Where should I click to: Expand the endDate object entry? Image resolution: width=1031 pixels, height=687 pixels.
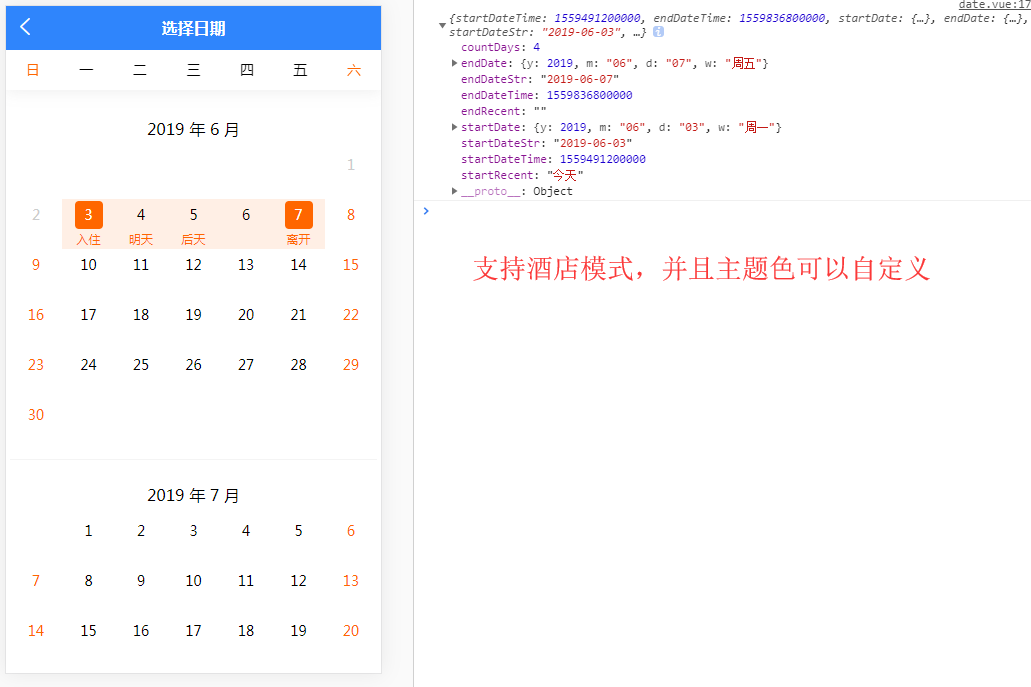click(x=454, y=62)
